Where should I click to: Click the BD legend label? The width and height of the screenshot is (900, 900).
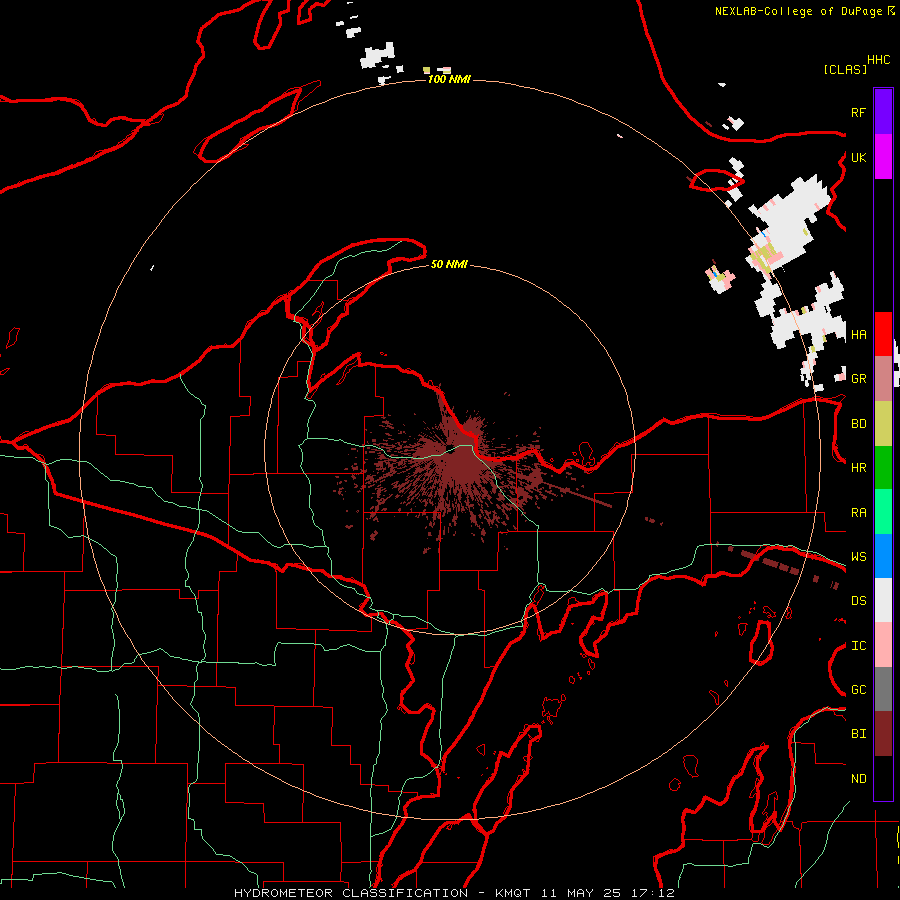click(859, 424)
